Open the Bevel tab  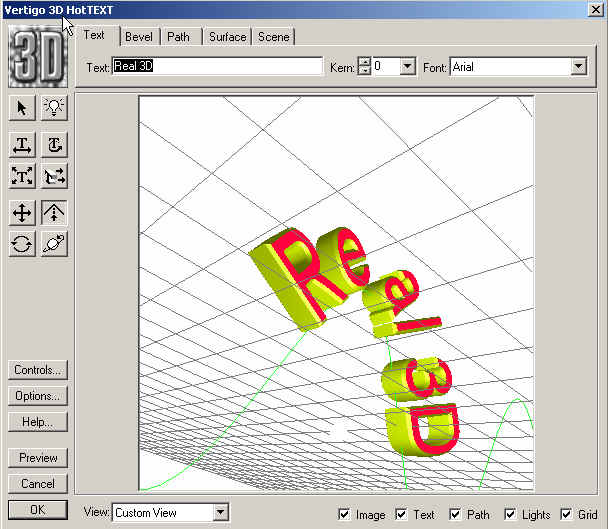(x=139, y=37)
